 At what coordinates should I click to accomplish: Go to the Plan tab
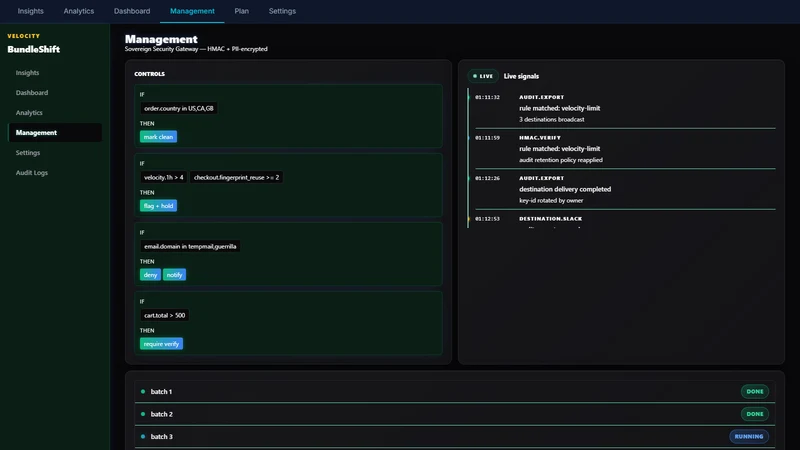241,11
